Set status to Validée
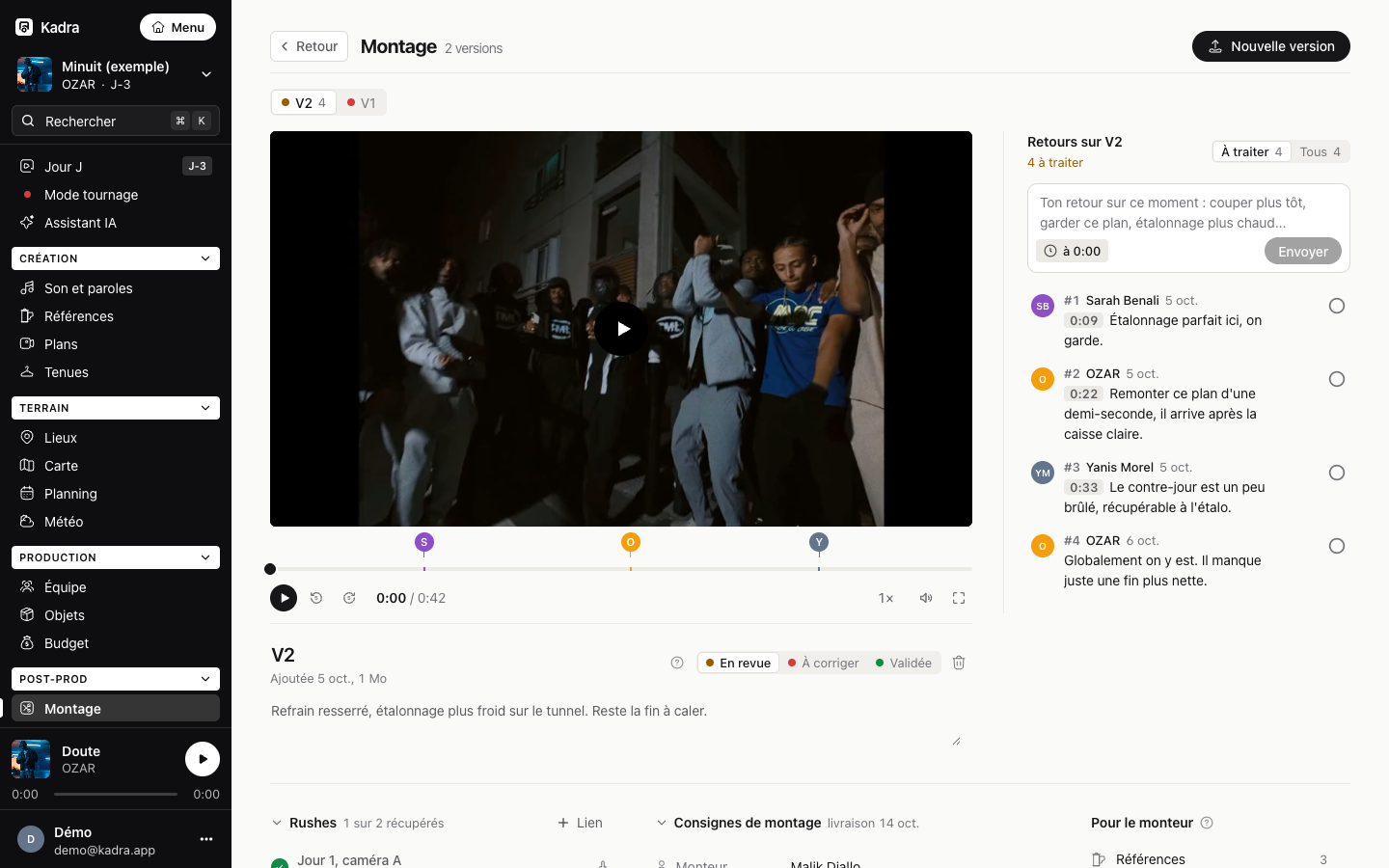Screen dimensions: 1389x868 click(x=904, y=663)
